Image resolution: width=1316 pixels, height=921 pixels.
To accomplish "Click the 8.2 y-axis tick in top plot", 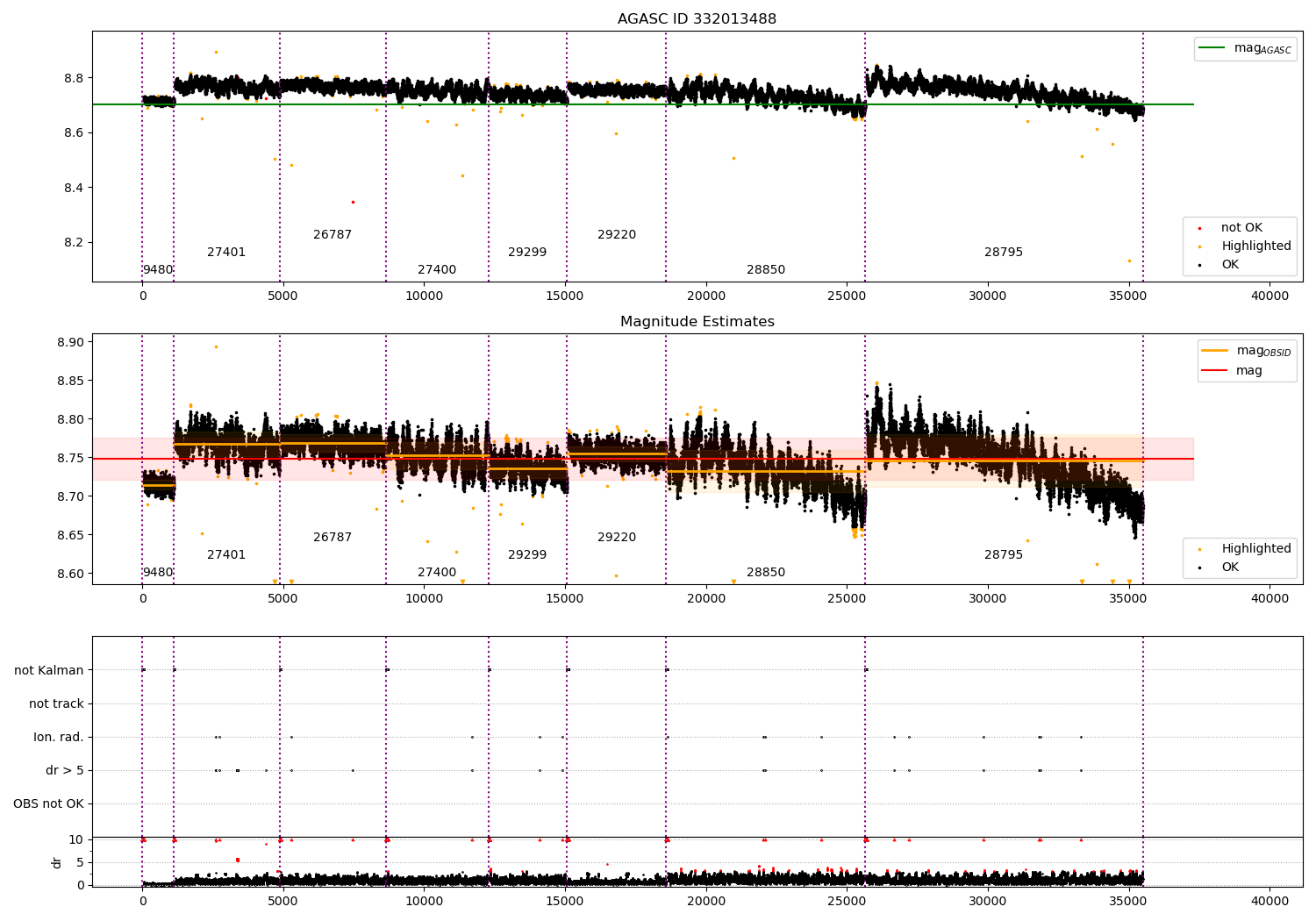I will click(x=72, y=242).
